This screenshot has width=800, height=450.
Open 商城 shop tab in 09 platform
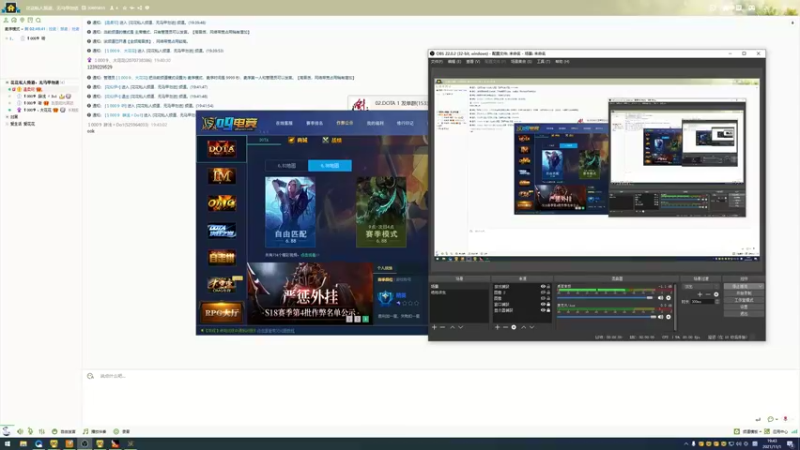coord(298,140)
